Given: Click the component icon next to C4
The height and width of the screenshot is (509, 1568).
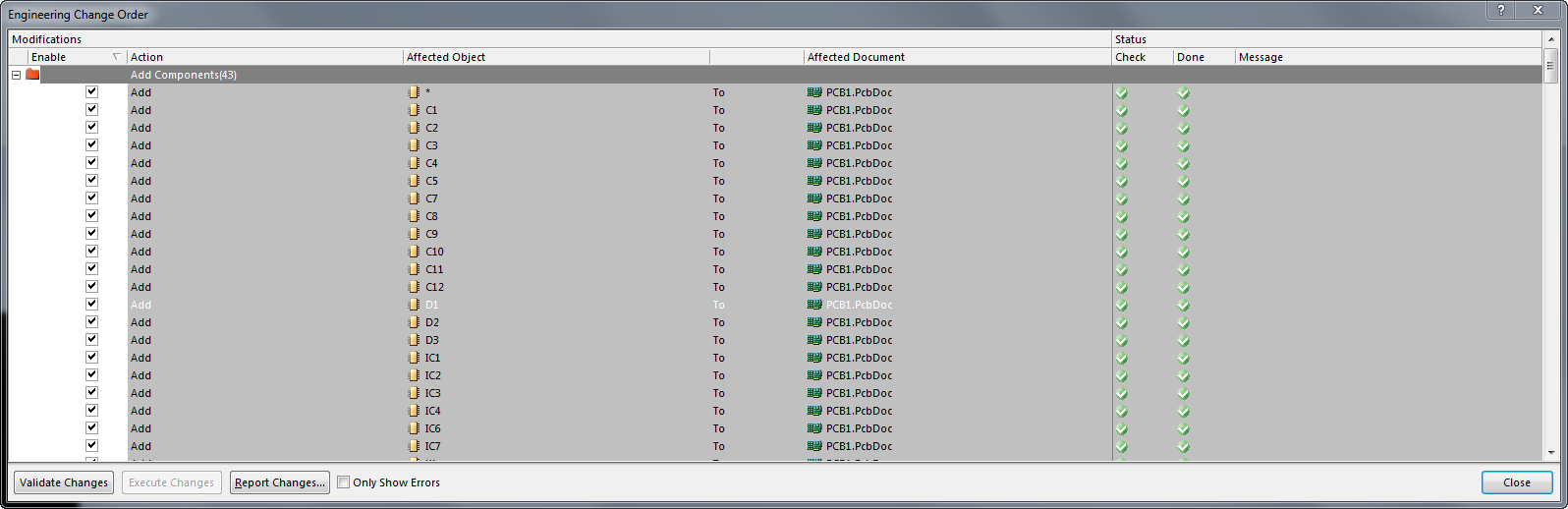Looking at the screenshot, I should click(x=414, y=163).
